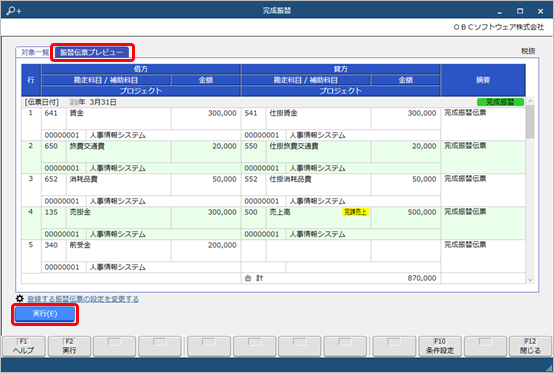
Task: Click the scroll up arrow of the table
Action: [x=530, y=101]
